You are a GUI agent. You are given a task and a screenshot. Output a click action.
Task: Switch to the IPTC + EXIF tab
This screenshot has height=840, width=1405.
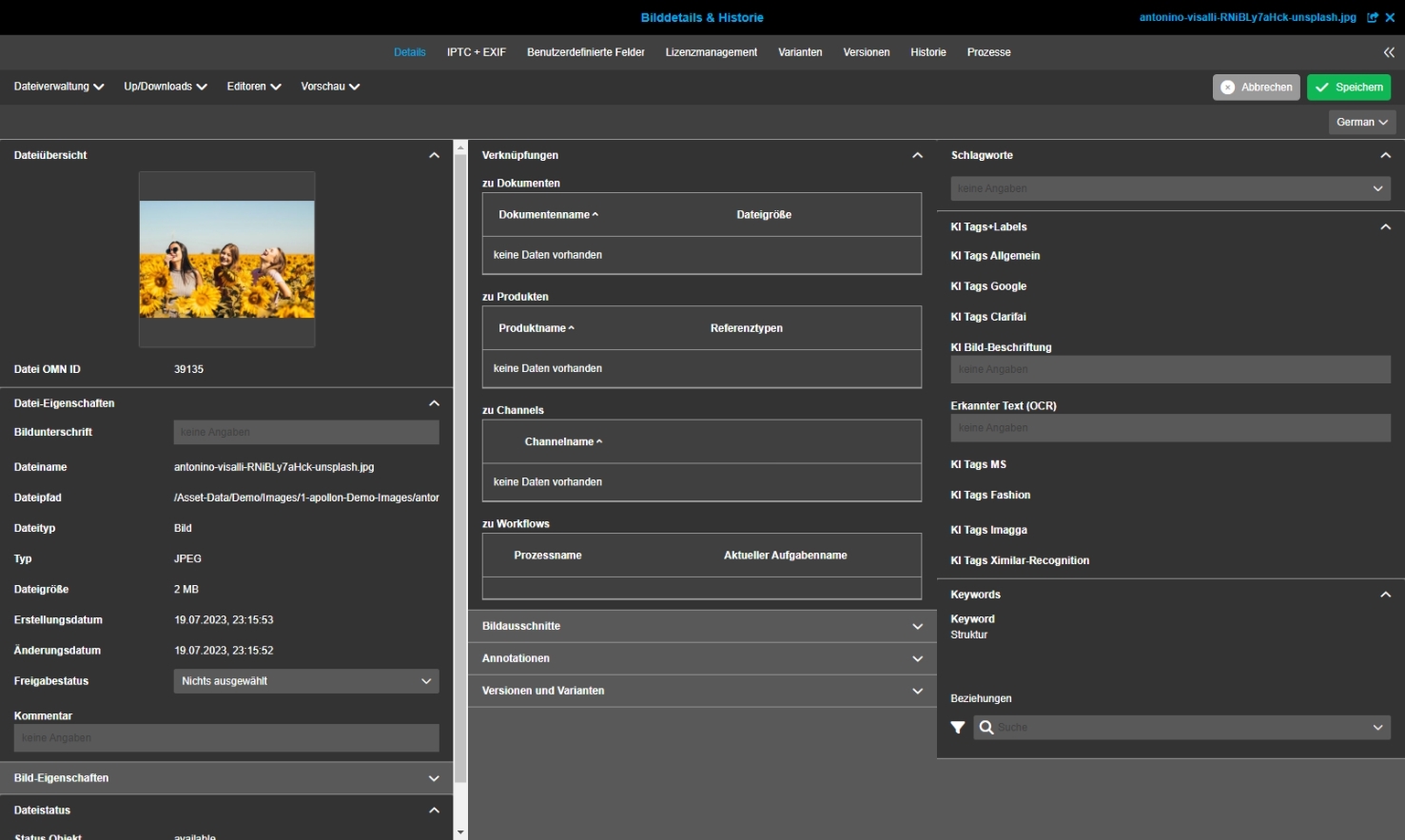[x=476, y=52]
